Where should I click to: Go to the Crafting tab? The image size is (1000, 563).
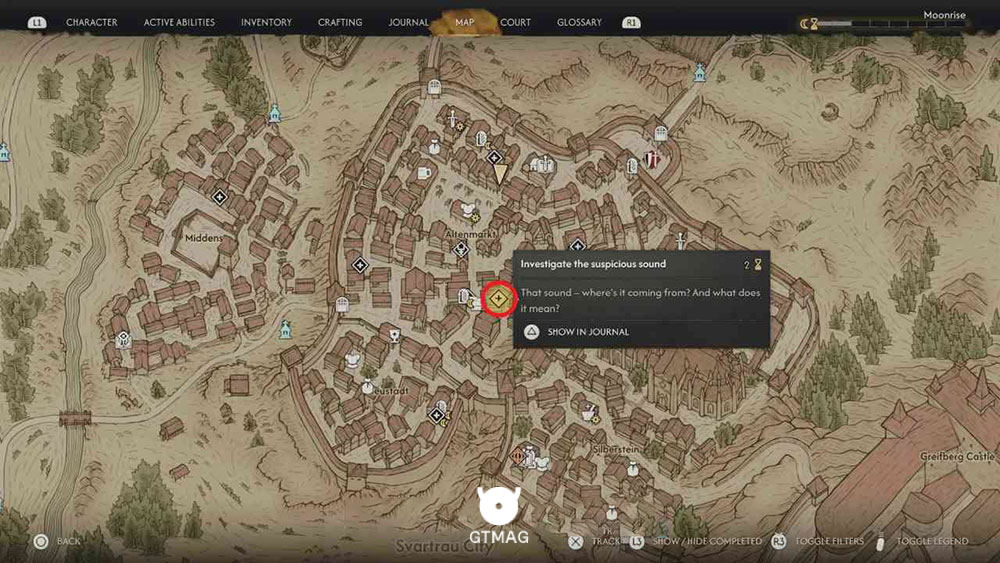(x=340, y=22)
